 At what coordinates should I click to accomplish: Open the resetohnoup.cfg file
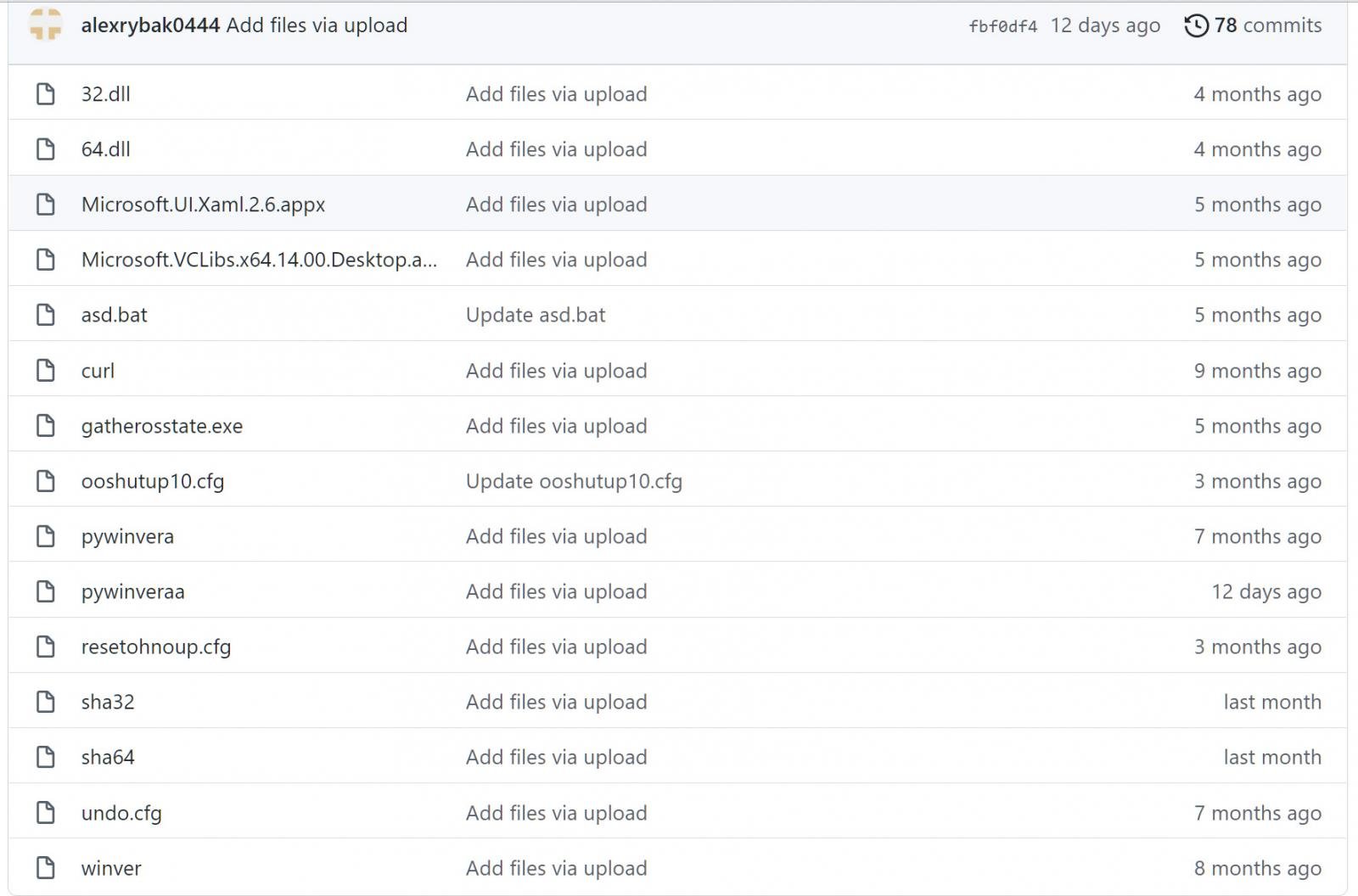156,647
